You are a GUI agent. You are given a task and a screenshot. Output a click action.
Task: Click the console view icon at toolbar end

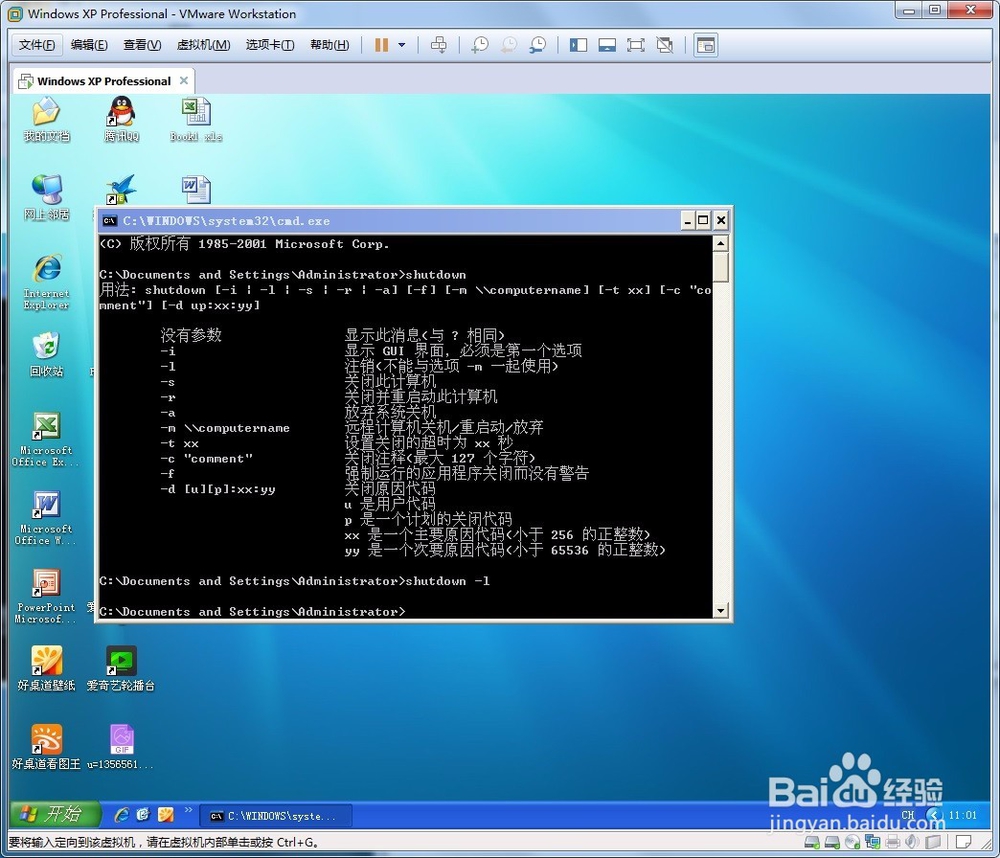(706, 45)
